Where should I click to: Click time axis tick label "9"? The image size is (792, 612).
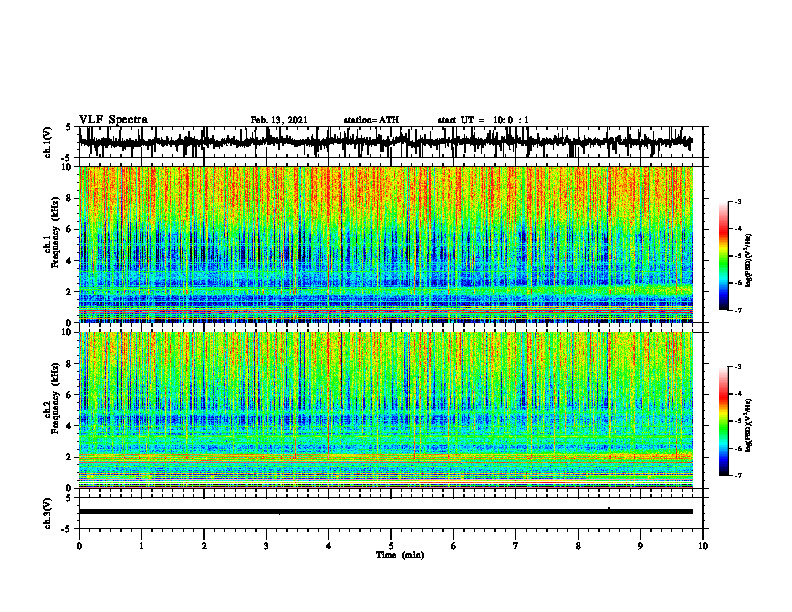[640, 546]
